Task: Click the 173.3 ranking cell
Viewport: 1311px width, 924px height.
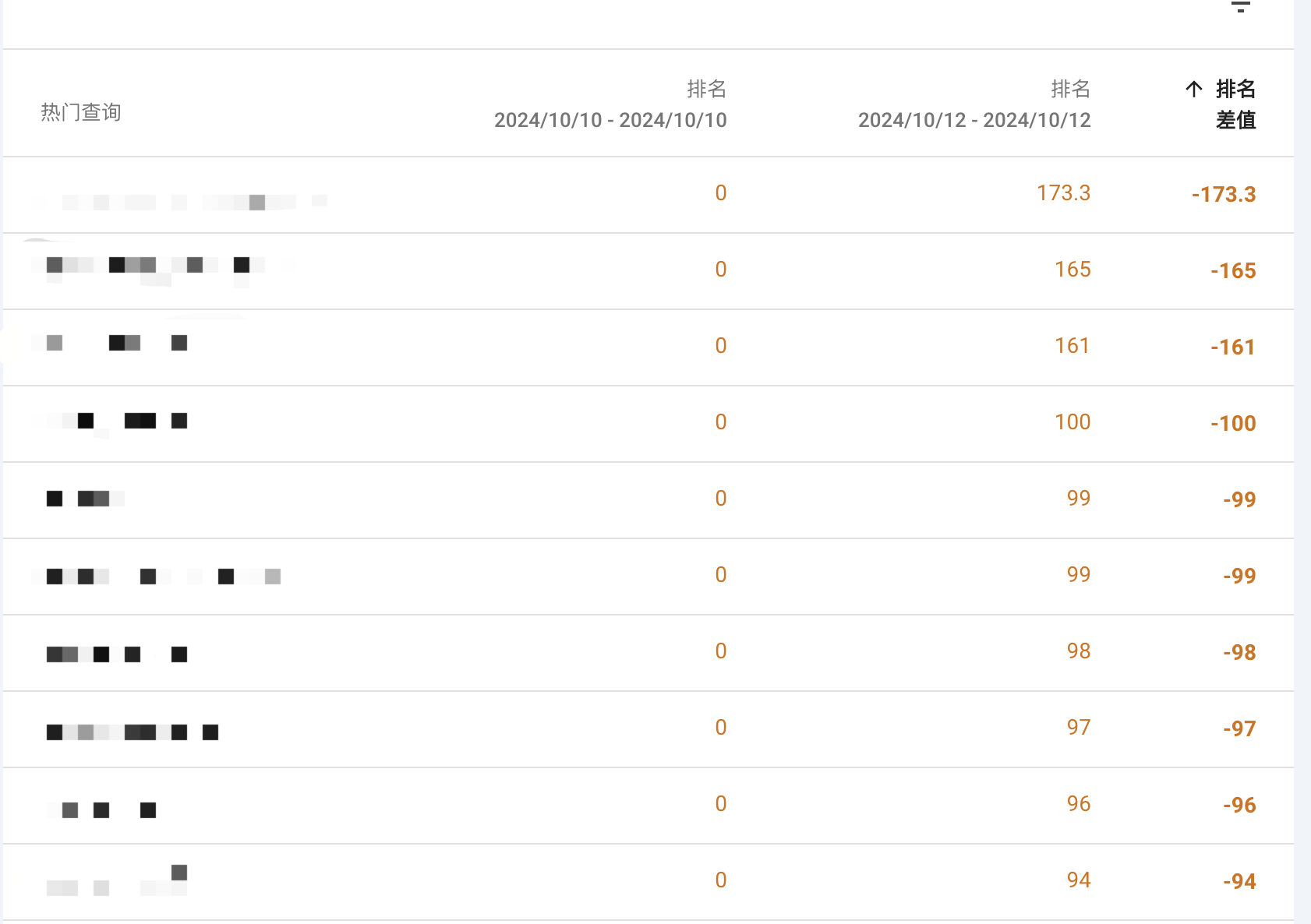Action: 1063,192
